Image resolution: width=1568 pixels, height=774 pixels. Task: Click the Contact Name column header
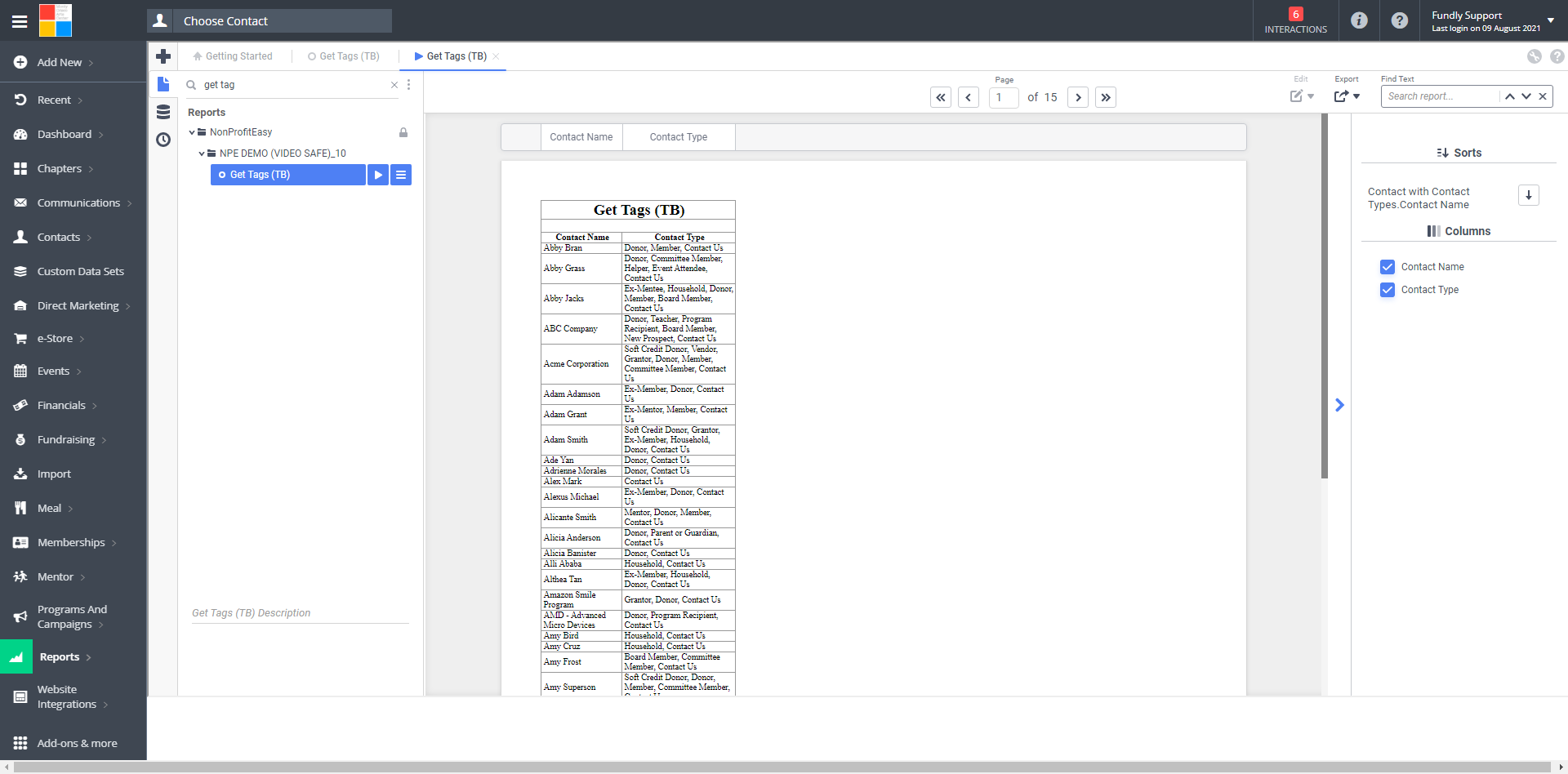coord(581,137)
